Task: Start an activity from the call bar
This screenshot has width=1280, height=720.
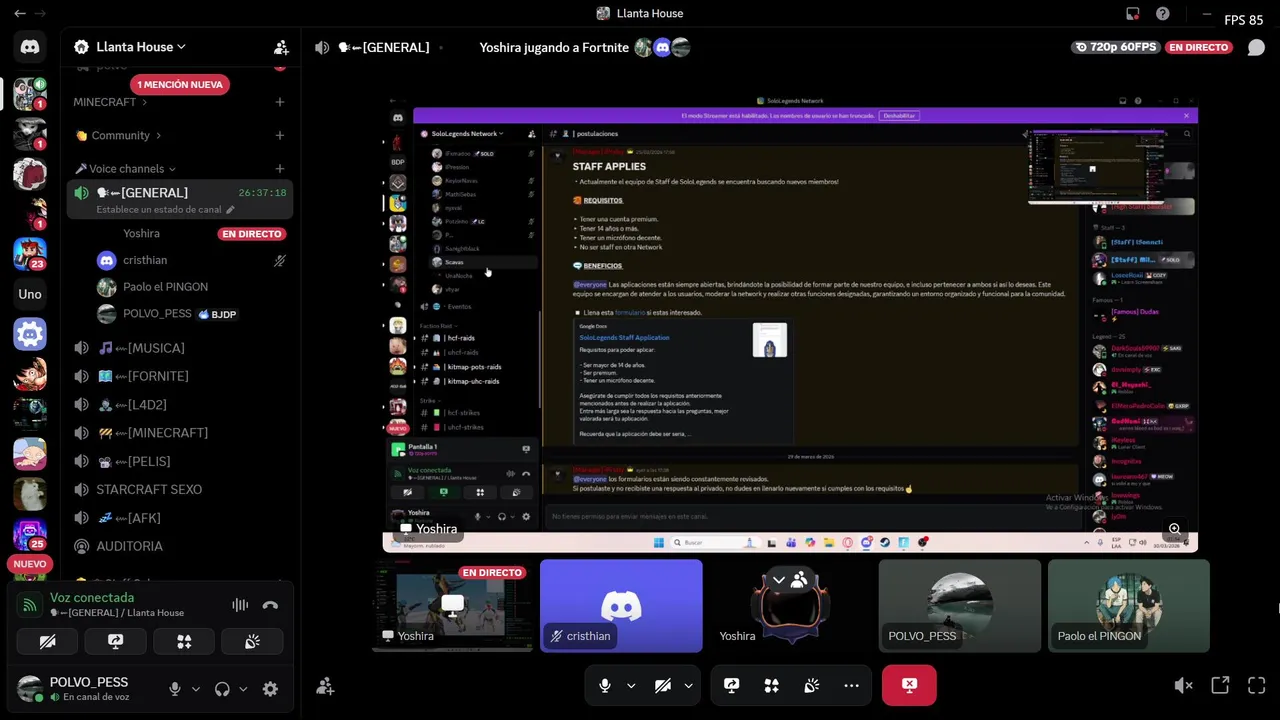Action: coord(771,685)
